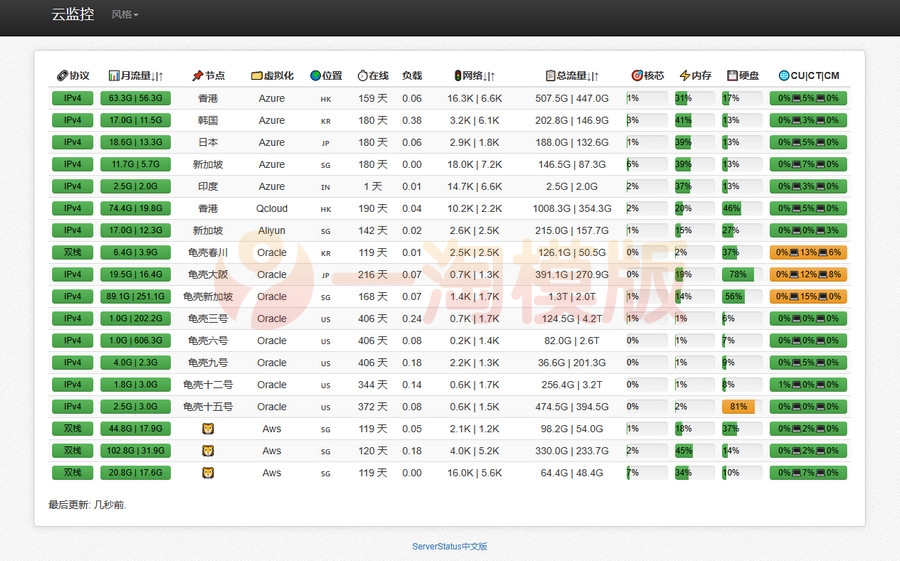Click the stopwatch icon beside 在线

[x=362, y=75]
